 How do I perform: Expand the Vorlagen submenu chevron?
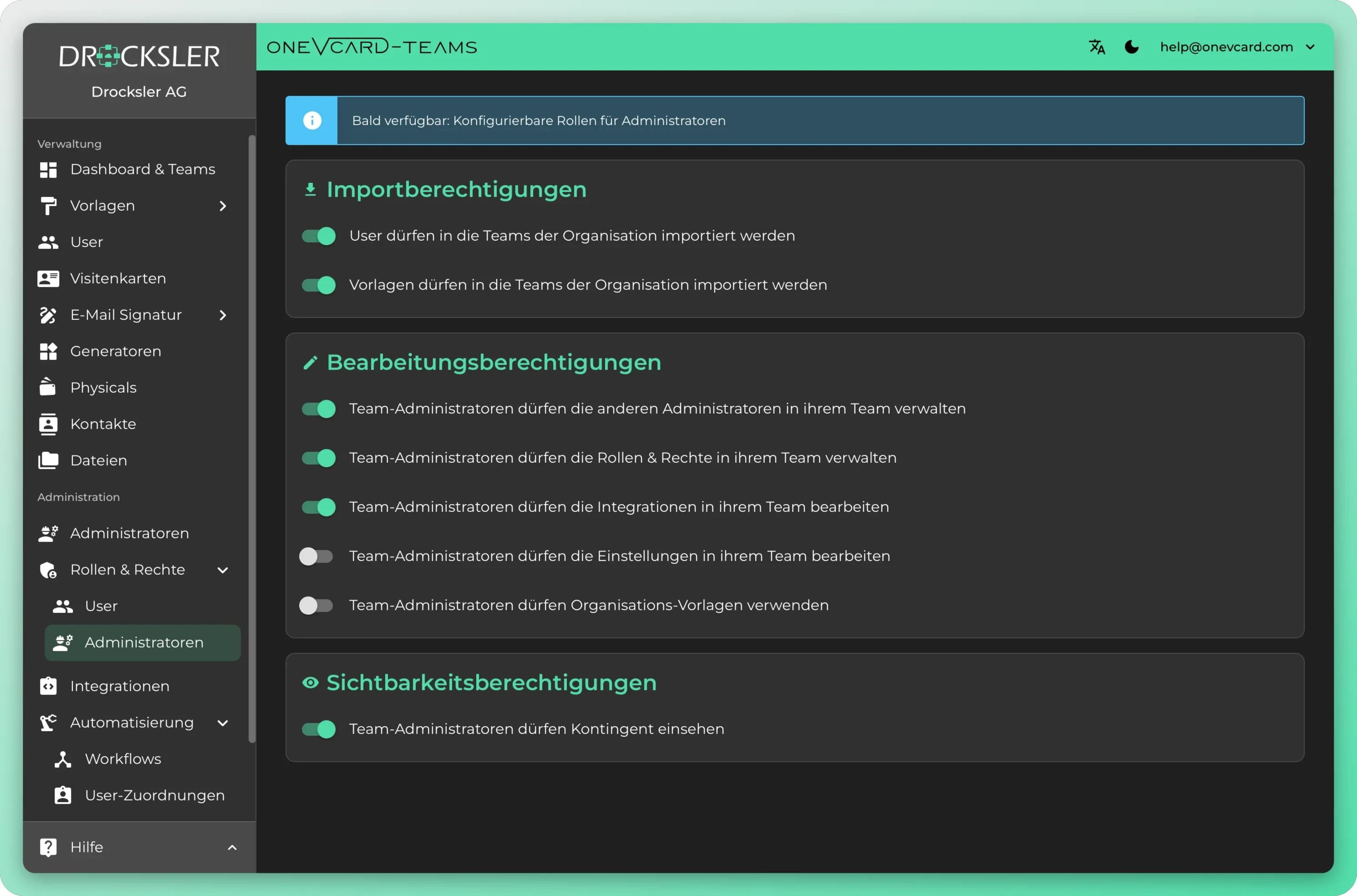click(x=223, y=206)
